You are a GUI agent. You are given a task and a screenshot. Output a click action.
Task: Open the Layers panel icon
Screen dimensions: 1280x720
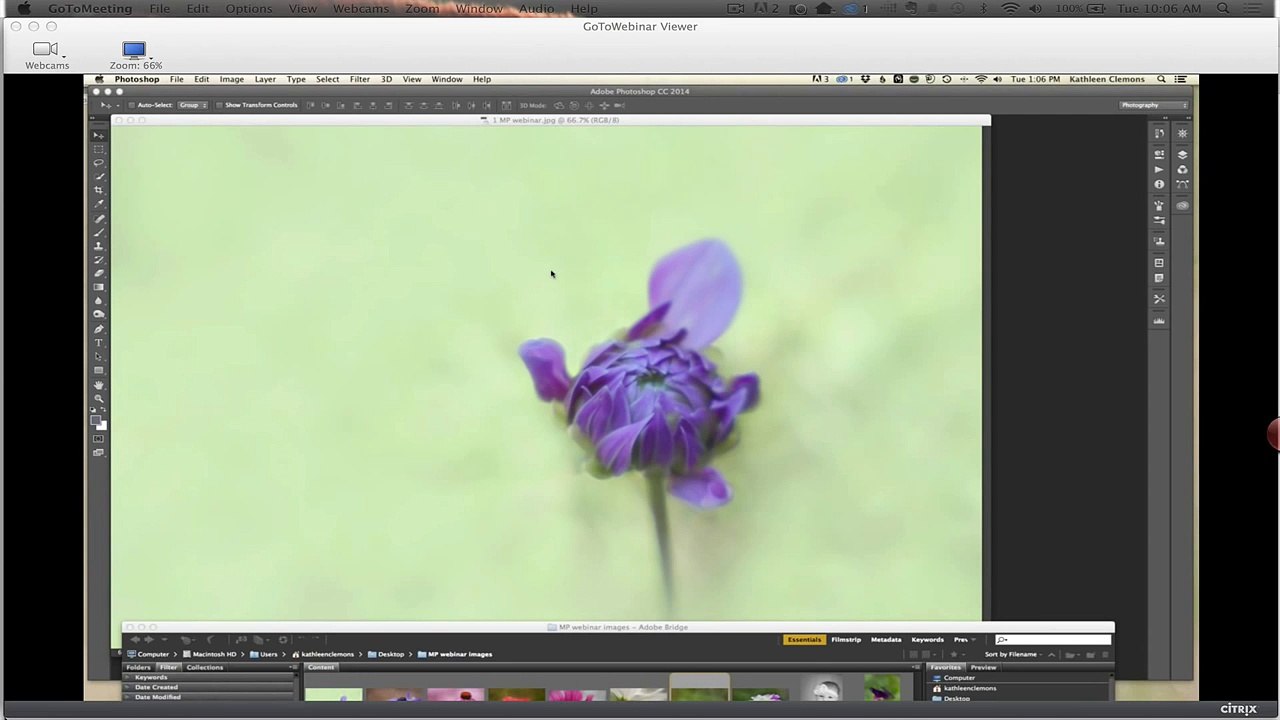pyautogui.click(x=1182, y=155)
